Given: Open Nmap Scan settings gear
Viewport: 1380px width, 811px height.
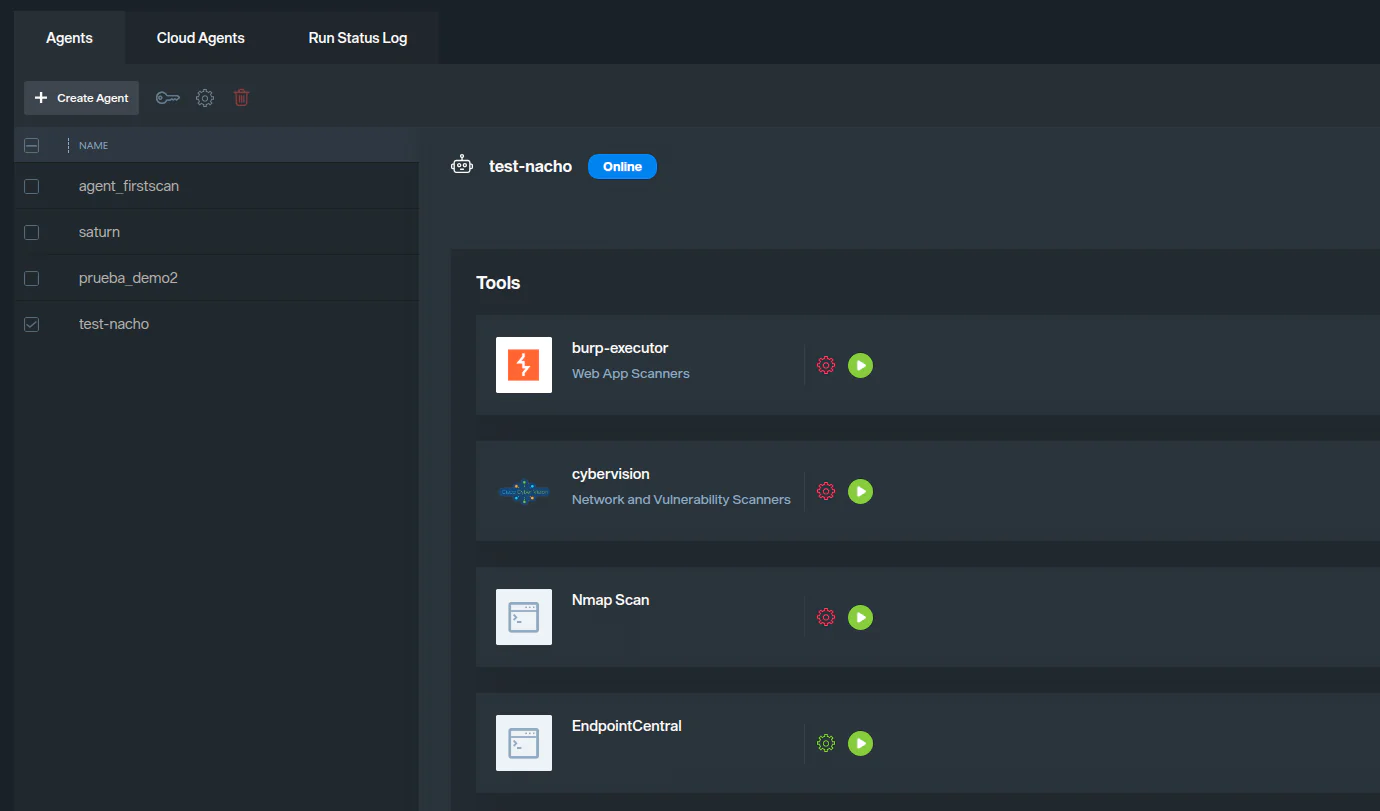Looking at the screenshot, I should pos(826,618).
